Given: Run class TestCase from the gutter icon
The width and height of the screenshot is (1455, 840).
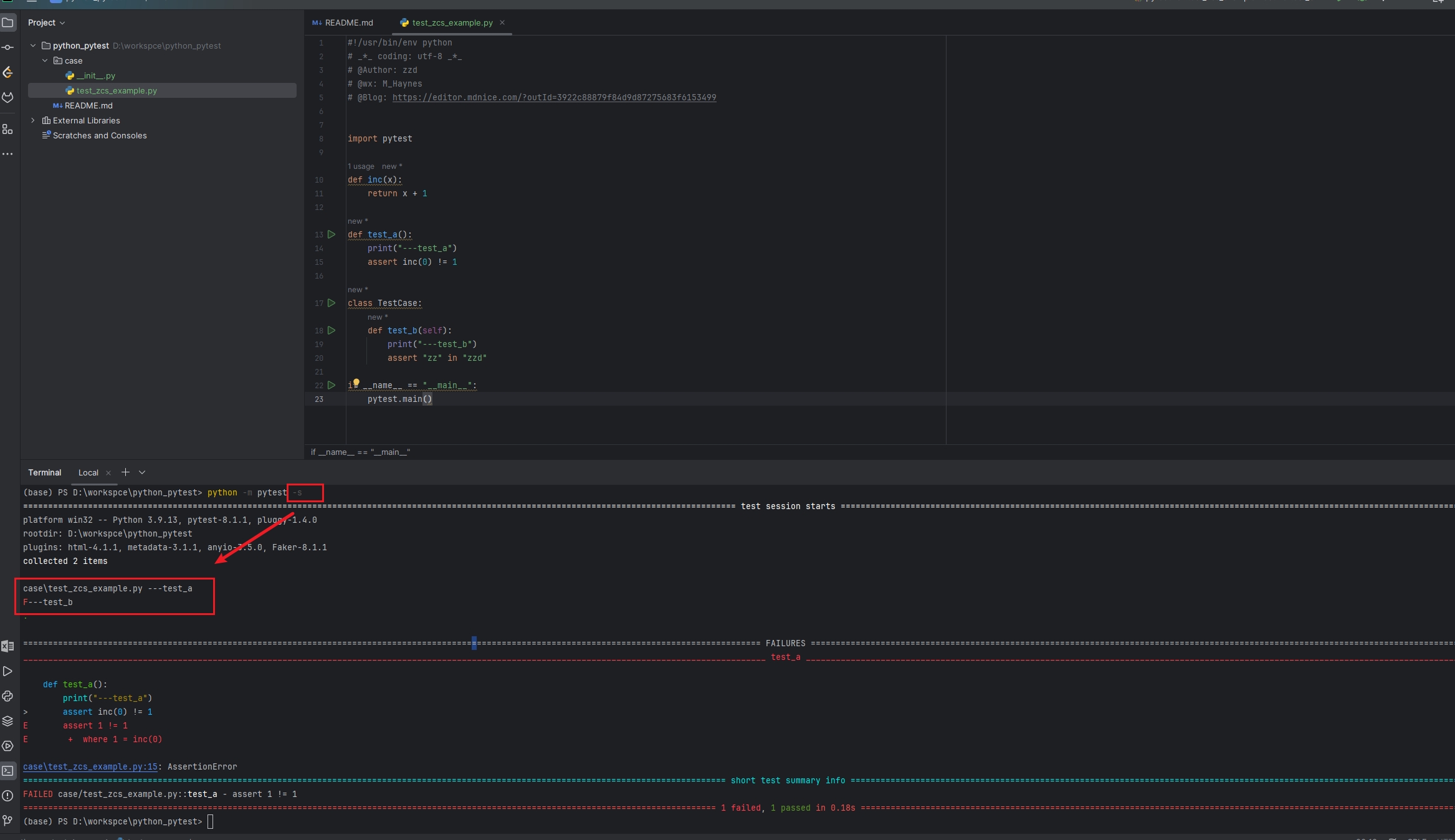Looking at the screenshot, I should click(x=332, y=303).
